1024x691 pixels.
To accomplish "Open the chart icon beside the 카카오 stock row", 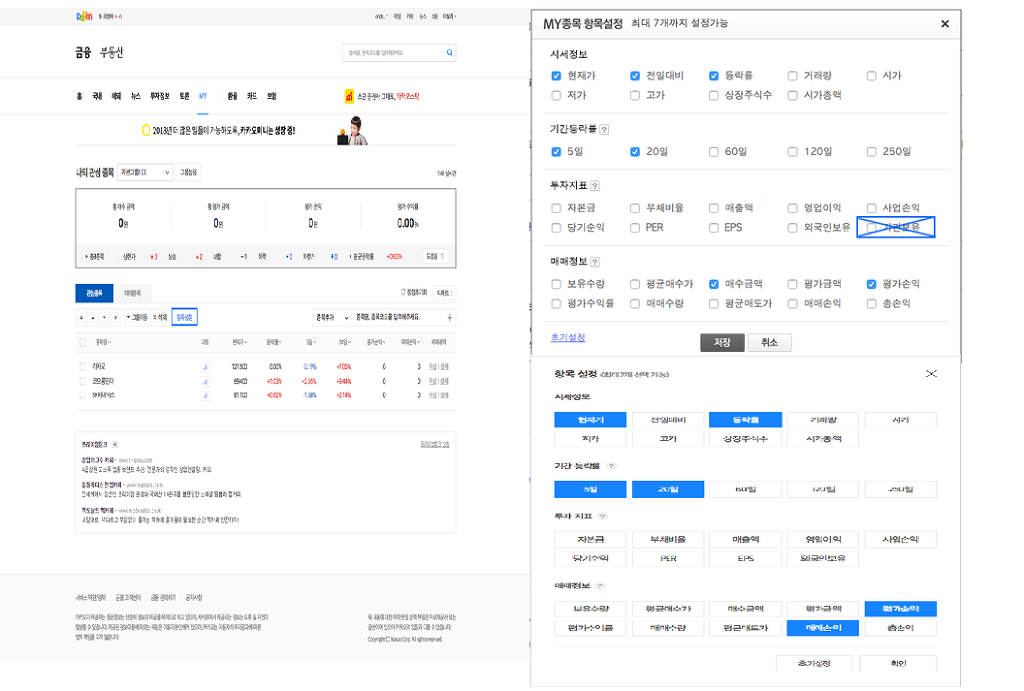I will point(204,366).
